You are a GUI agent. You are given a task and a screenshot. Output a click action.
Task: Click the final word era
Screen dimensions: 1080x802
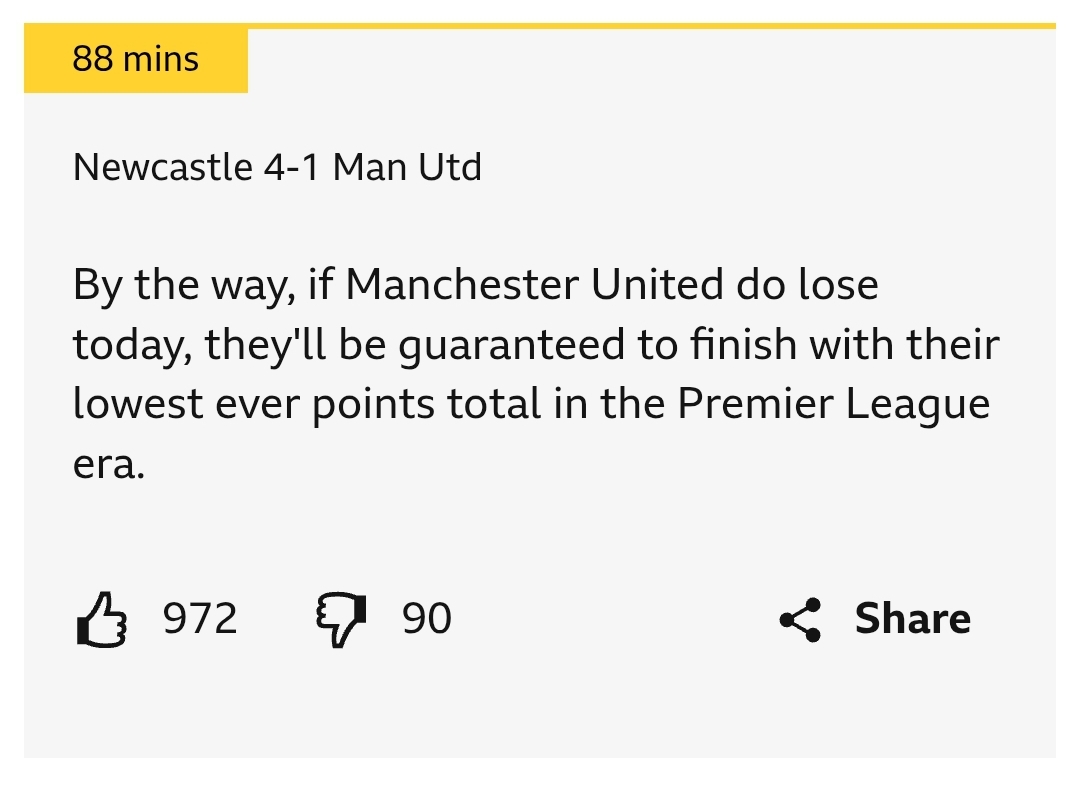pyautogui.click(x=109, y=464)
